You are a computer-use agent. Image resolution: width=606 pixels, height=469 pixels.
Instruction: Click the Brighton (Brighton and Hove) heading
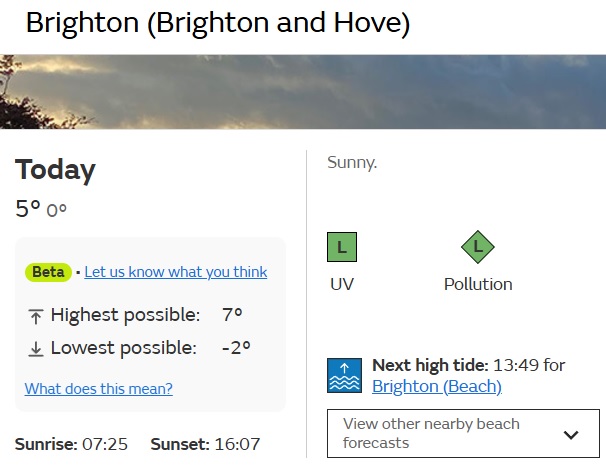[218, 23]
